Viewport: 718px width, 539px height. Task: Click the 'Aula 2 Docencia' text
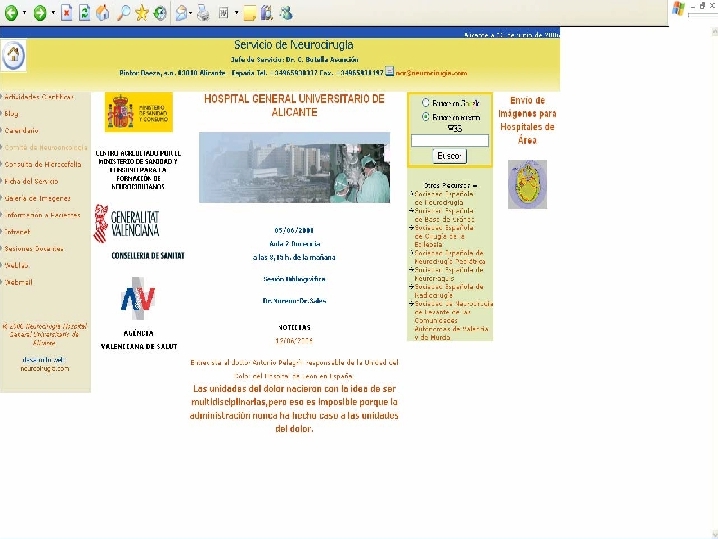(294, 244)
